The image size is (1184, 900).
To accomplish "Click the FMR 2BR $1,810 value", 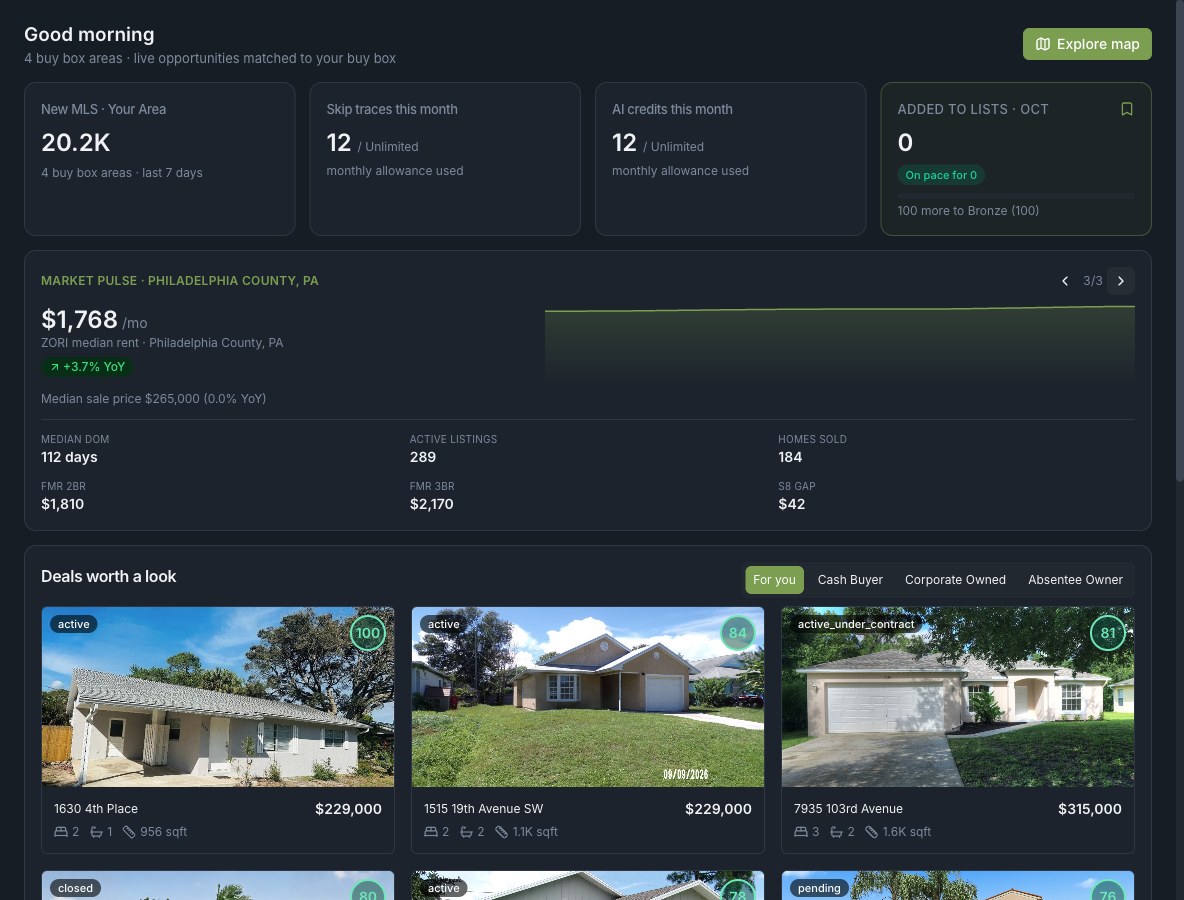I will (62, 504).
